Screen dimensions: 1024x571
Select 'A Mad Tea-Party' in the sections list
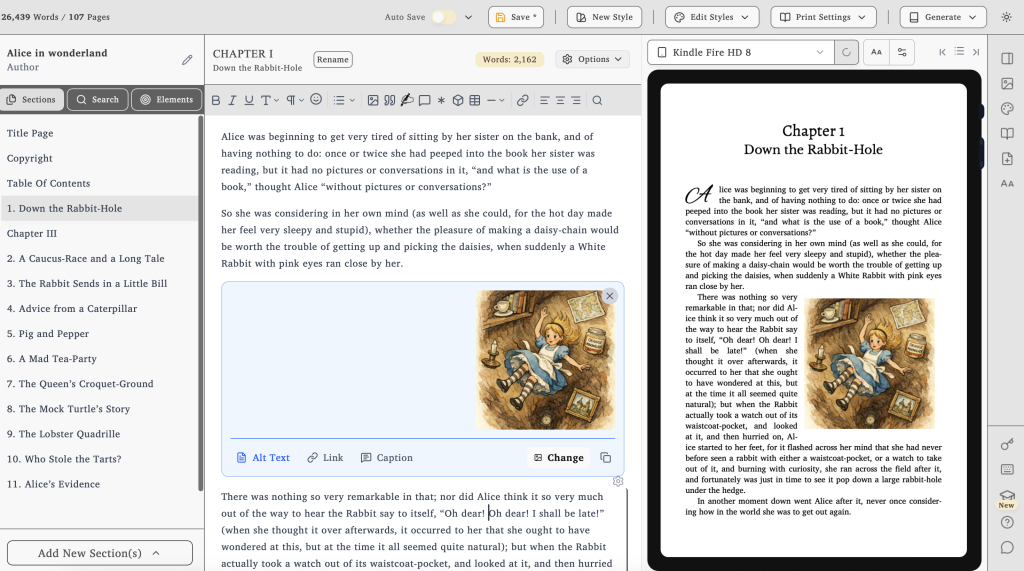pos(58,359)
